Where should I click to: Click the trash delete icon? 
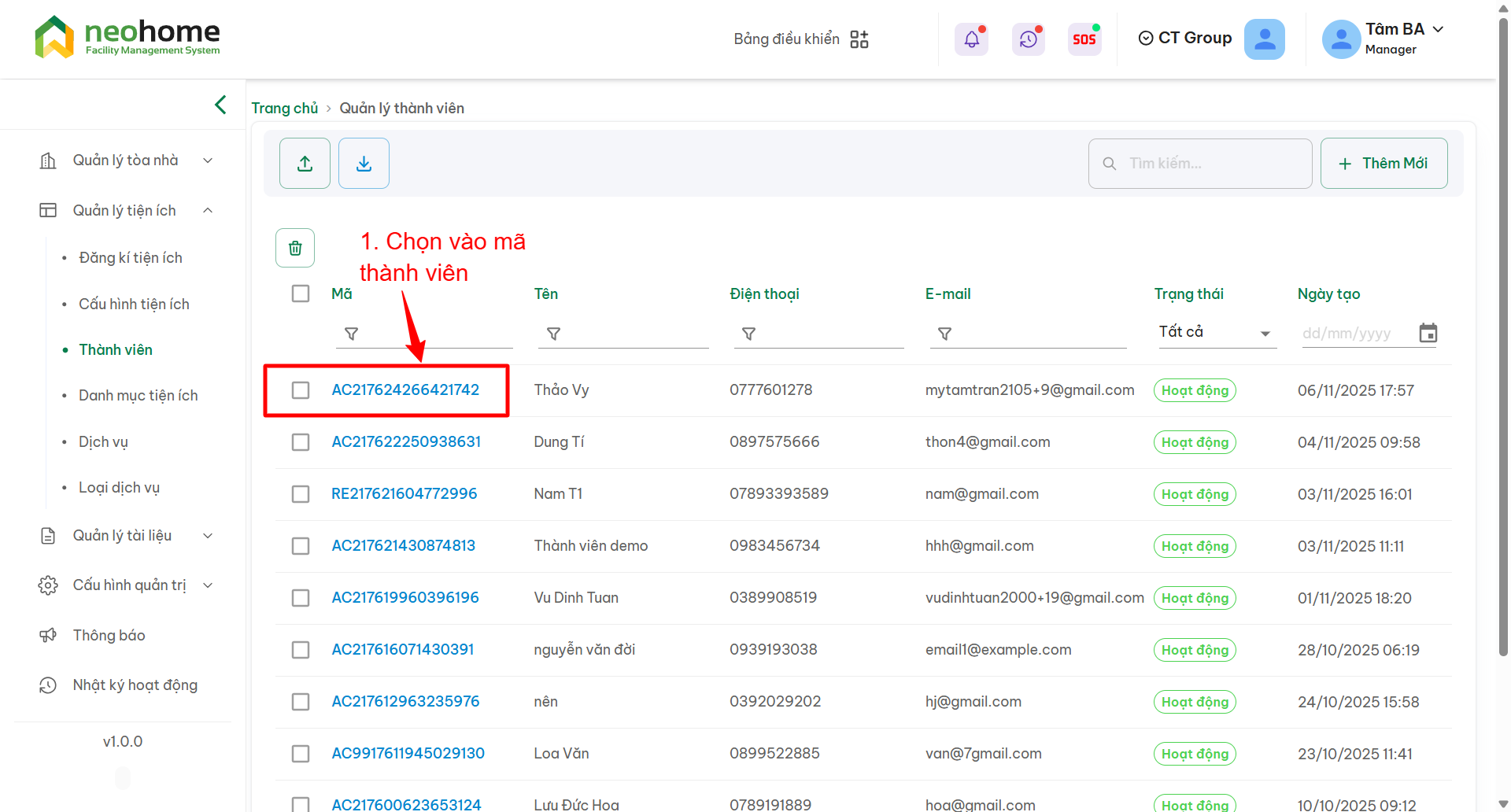click(x=295, y=249)
